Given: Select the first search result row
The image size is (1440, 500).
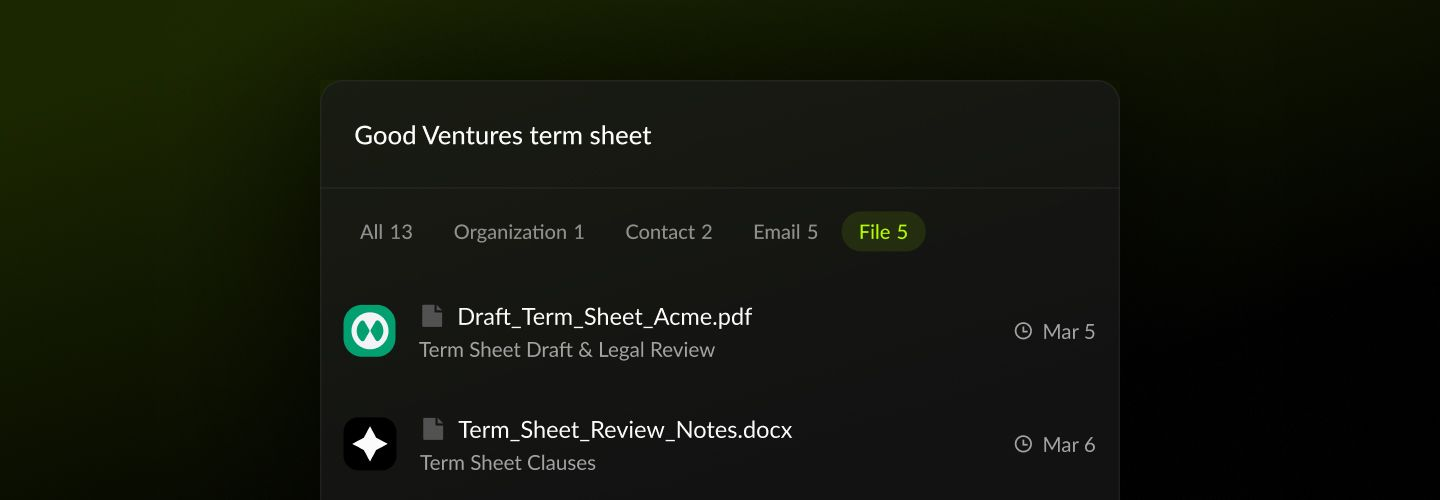Looking at the screenshot, I should point(720,331).
